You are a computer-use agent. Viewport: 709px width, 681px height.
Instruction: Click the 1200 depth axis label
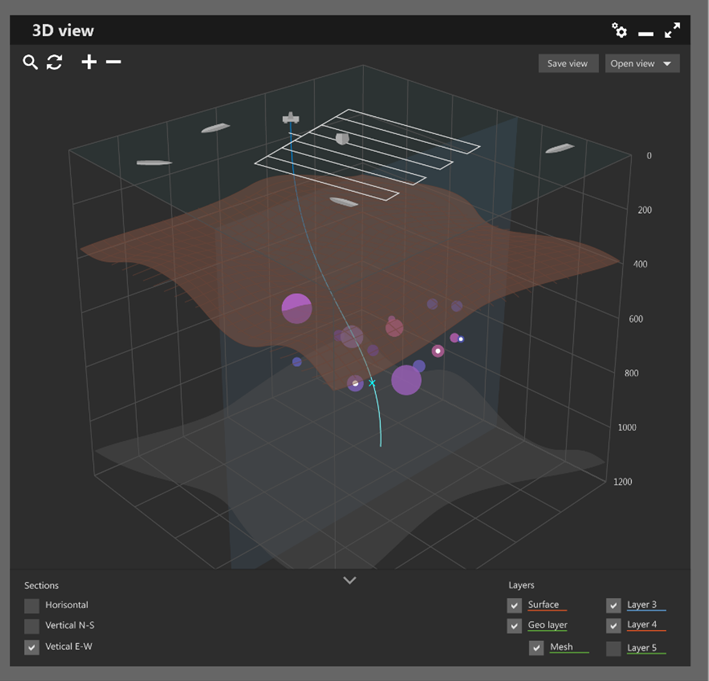[623, 482]
